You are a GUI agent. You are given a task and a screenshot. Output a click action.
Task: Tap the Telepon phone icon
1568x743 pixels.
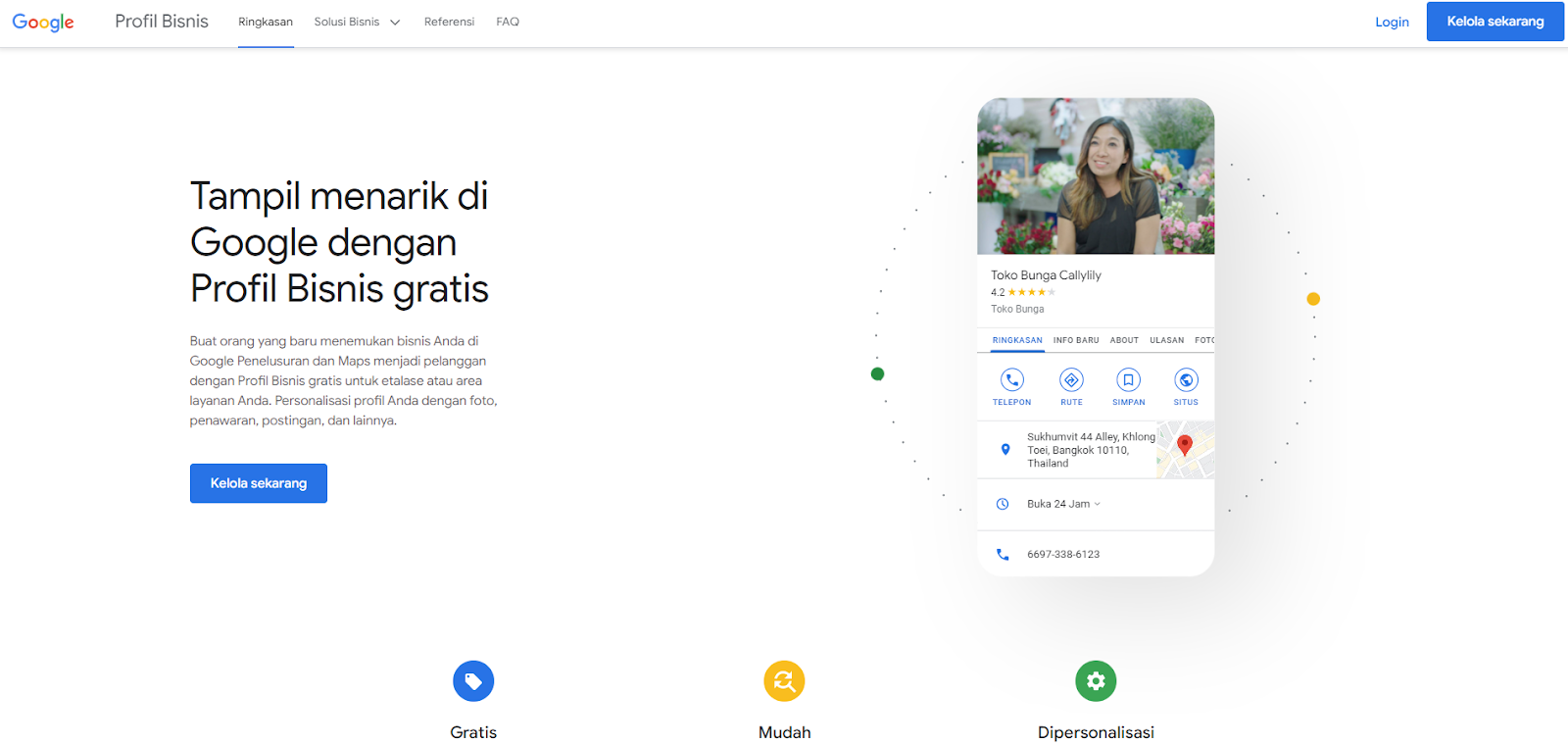point(1011,379)
